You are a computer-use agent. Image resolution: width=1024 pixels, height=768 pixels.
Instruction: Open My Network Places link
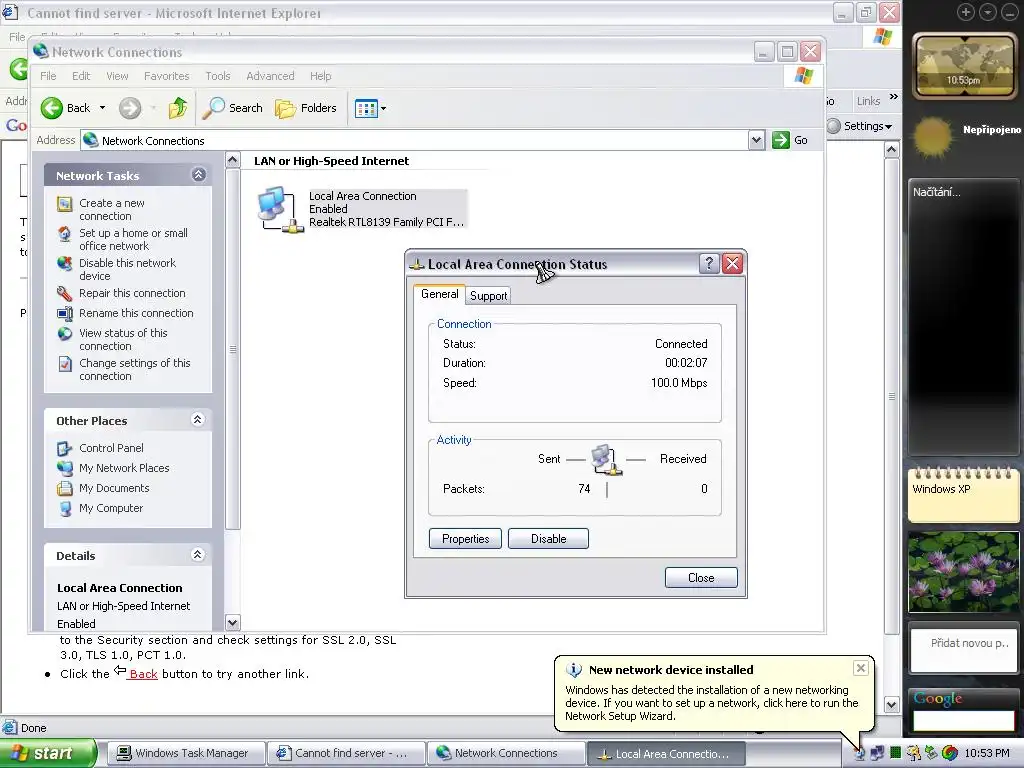coord(124,468)
